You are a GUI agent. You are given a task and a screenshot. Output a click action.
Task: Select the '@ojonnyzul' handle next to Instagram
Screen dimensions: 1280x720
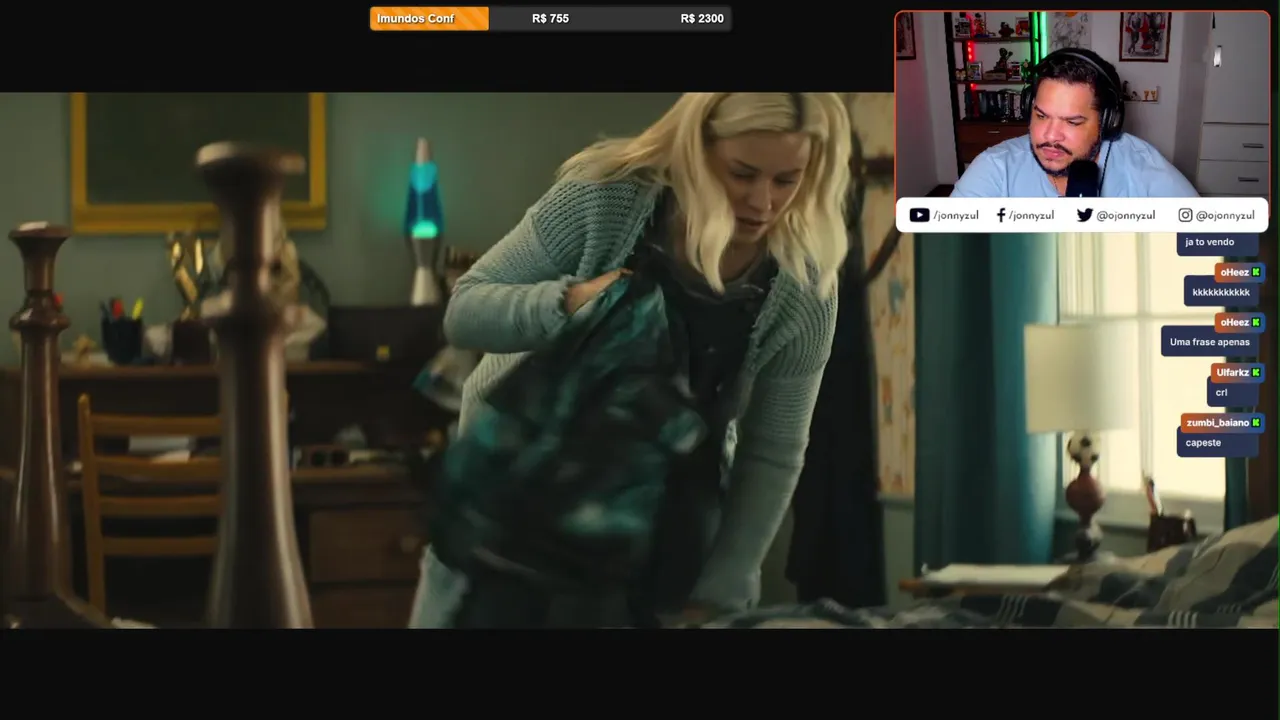1225,215
